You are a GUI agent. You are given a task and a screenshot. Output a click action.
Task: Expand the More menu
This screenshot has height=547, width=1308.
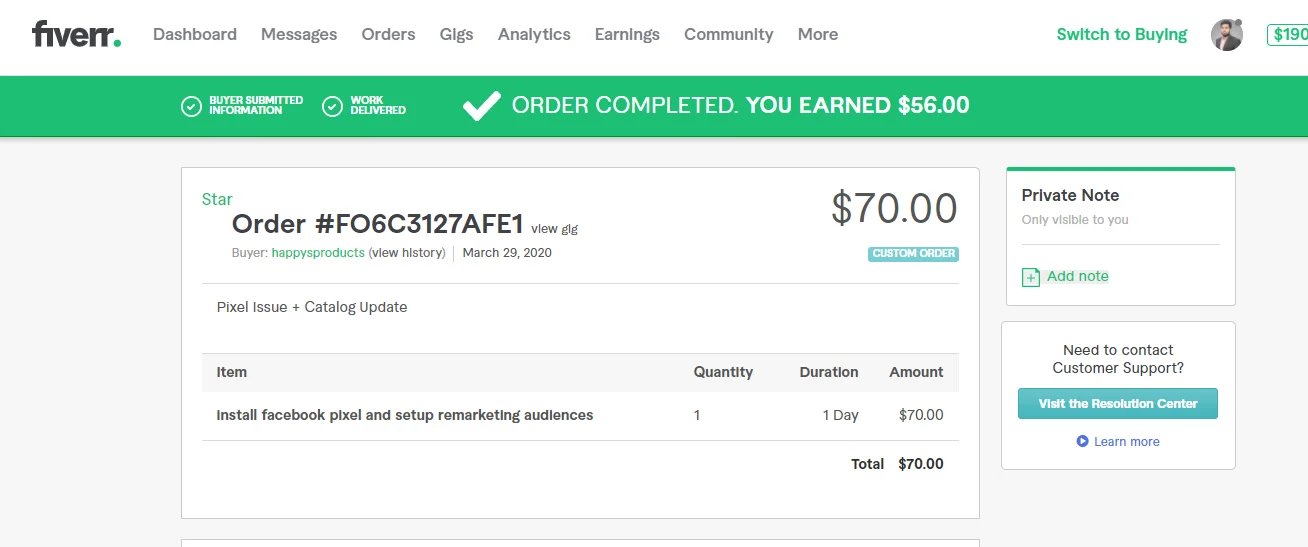coord(817,34)
